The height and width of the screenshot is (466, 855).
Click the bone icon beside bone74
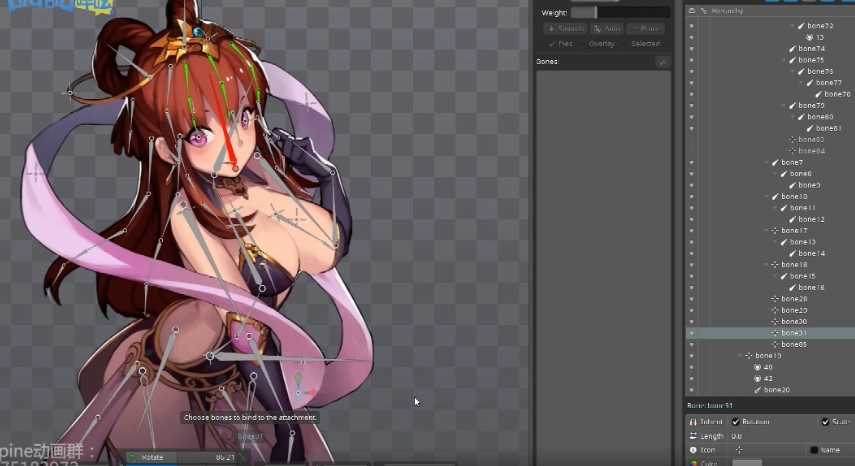tap(792, 49)
